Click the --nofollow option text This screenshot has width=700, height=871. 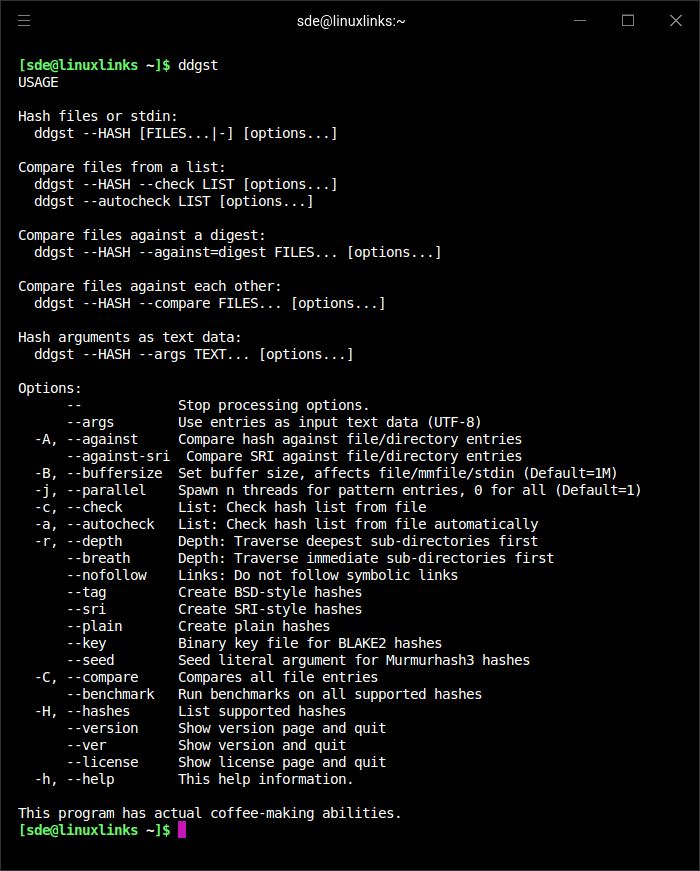pos(106,575)
